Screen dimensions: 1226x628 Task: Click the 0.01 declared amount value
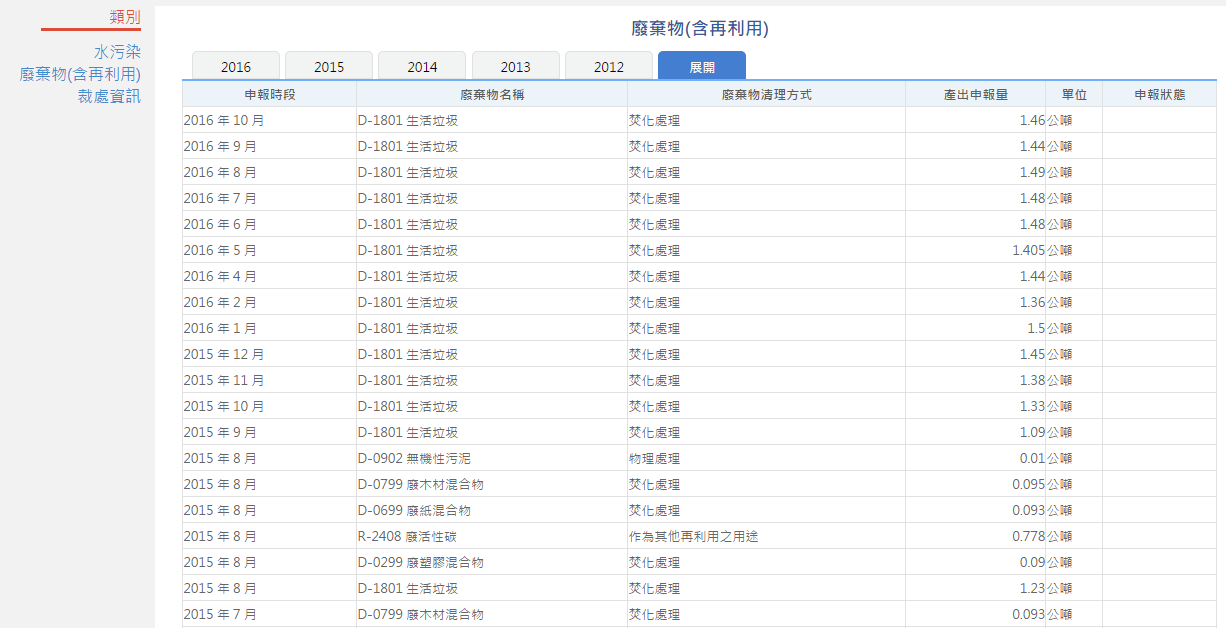click(x=1032, y=458)
